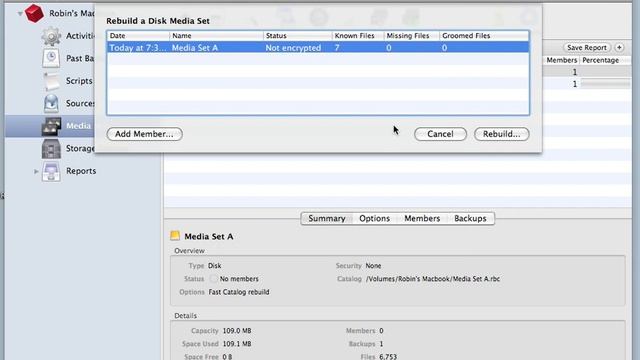
Task: Sort by the Date column header
Action: (138, 36)
